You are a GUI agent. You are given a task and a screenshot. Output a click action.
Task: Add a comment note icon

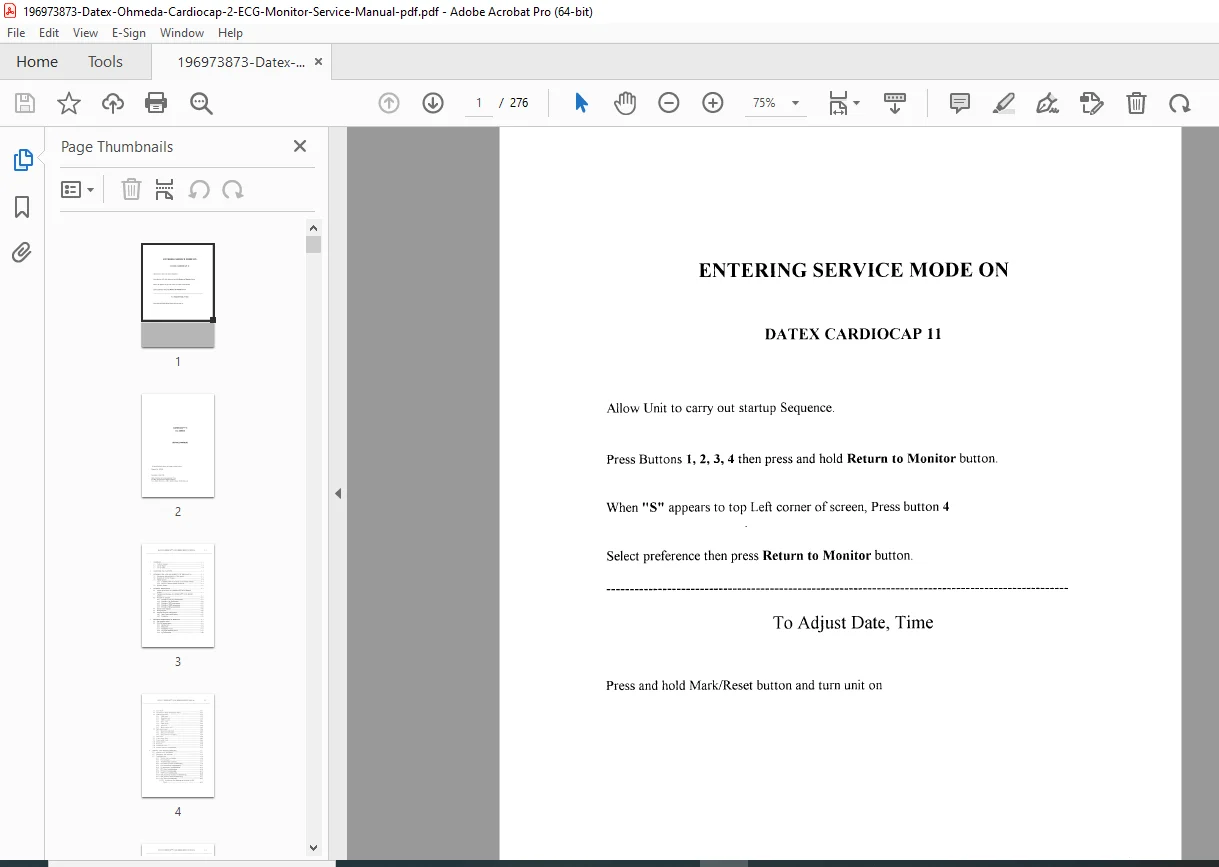(x=960, y=103)
